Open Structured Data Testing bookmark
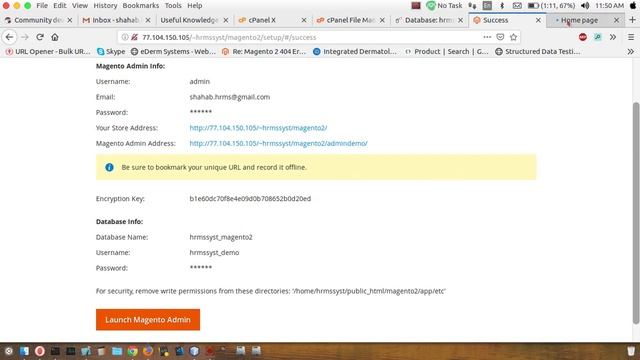Viewport: 640px width, 360px height. click(538, 51)
